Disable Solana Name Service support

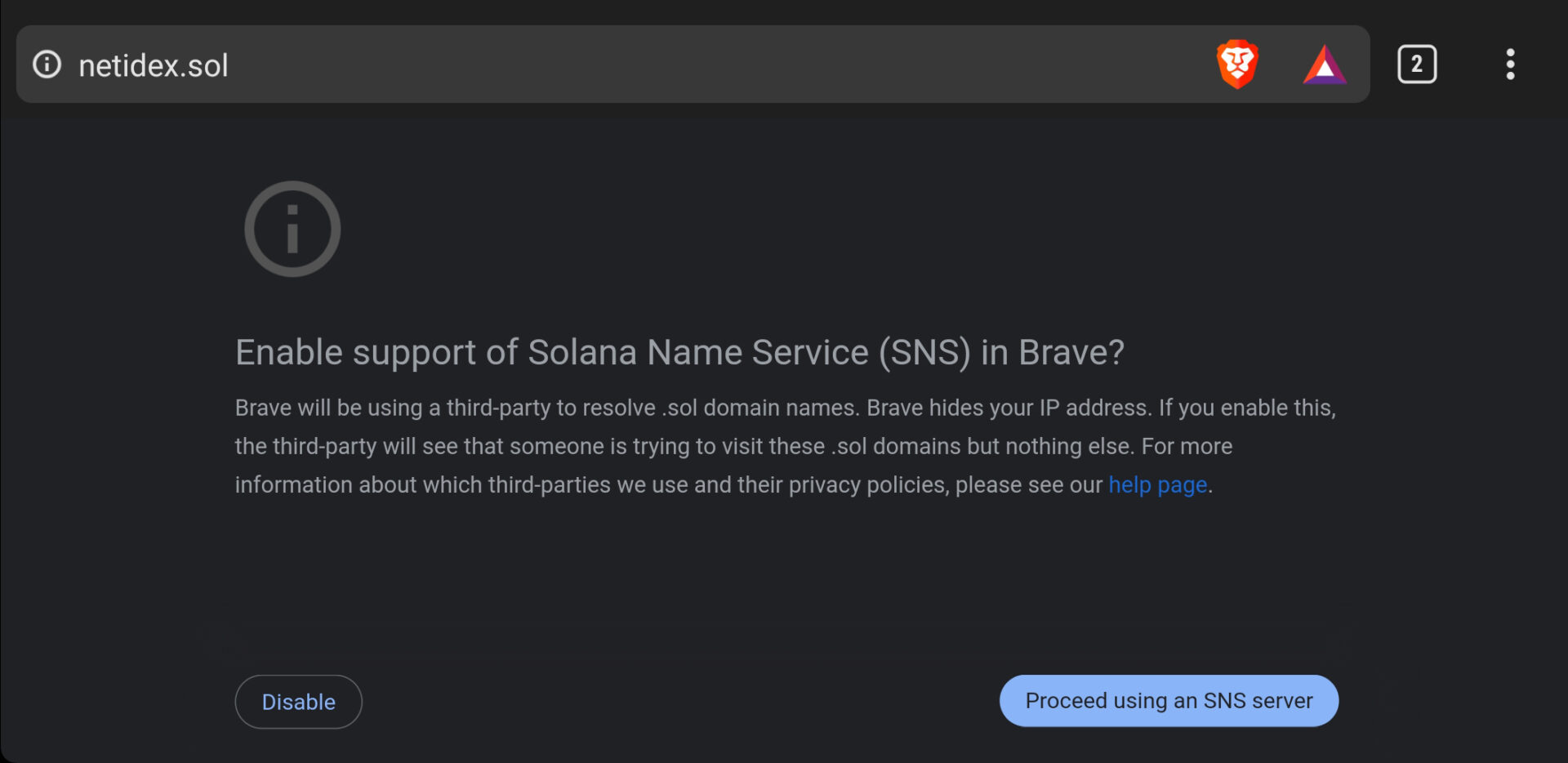click(298, 701)
